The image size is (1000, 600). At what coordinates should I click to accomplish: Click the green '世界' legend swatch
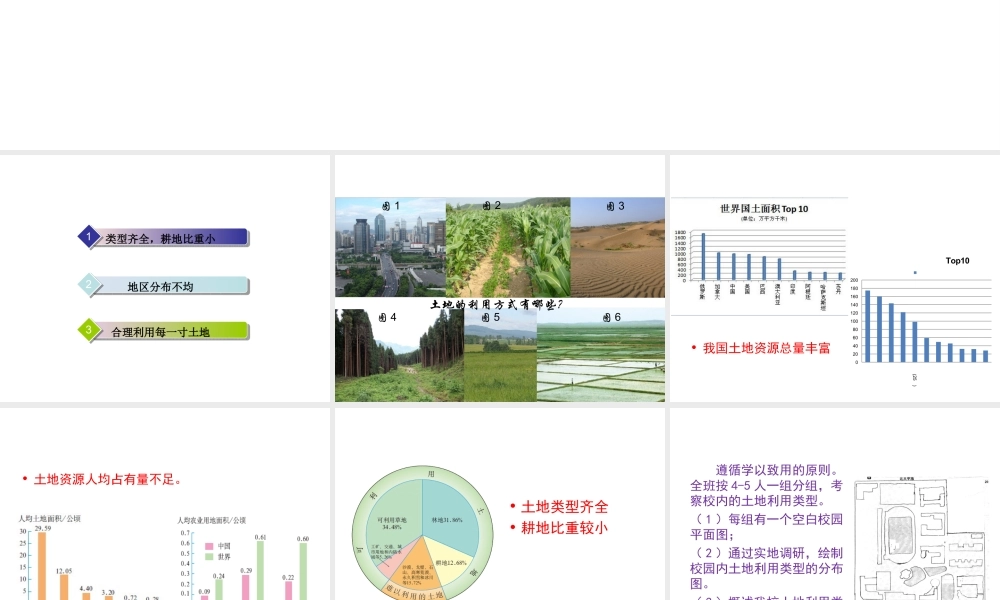(209, 557)
